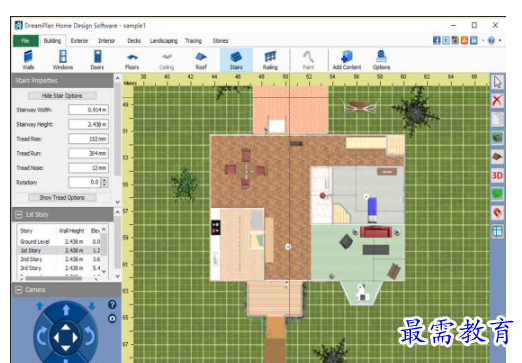Click the camera help question mark
Image resolution: width=522 pixels, height=363 pixels.
[112, 304]
